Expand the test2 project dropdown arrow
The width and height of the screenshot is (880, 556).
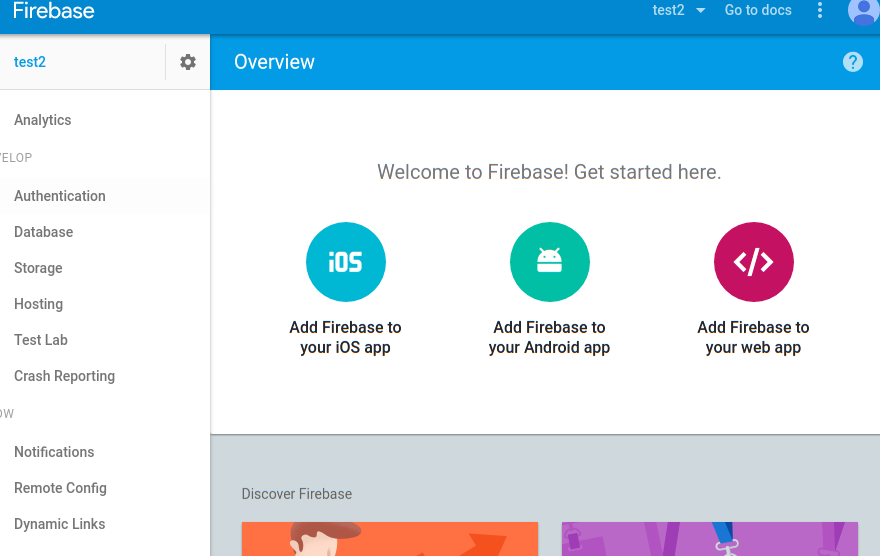point(700,11)
